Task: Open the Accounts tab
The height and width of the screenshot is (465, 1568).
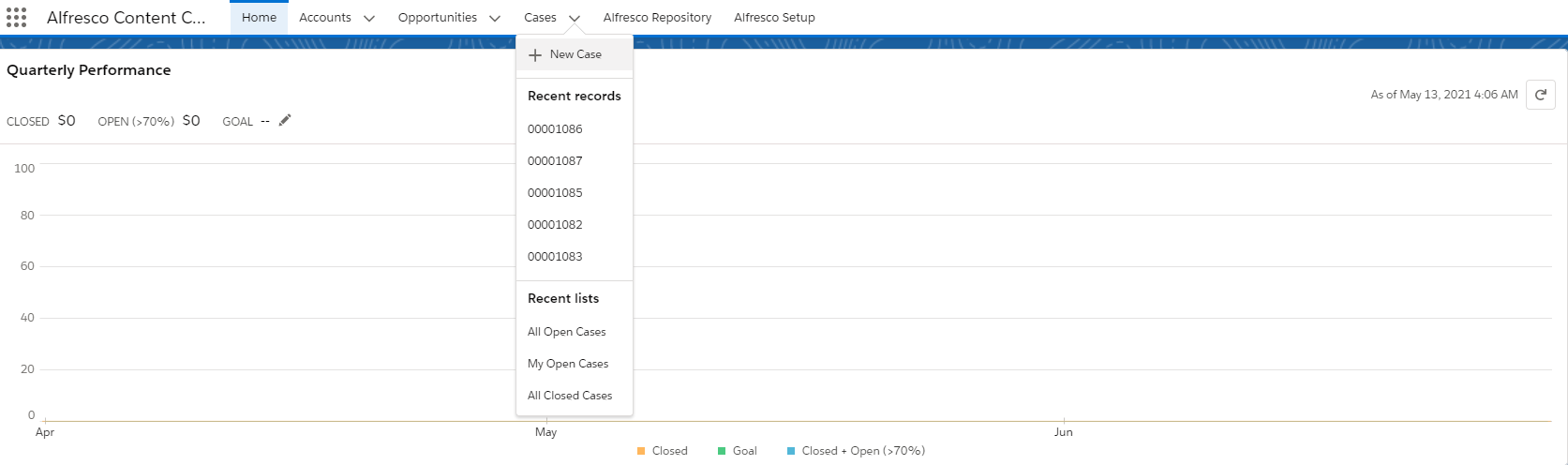Action: pyautogui.click(x=325, y=18)
